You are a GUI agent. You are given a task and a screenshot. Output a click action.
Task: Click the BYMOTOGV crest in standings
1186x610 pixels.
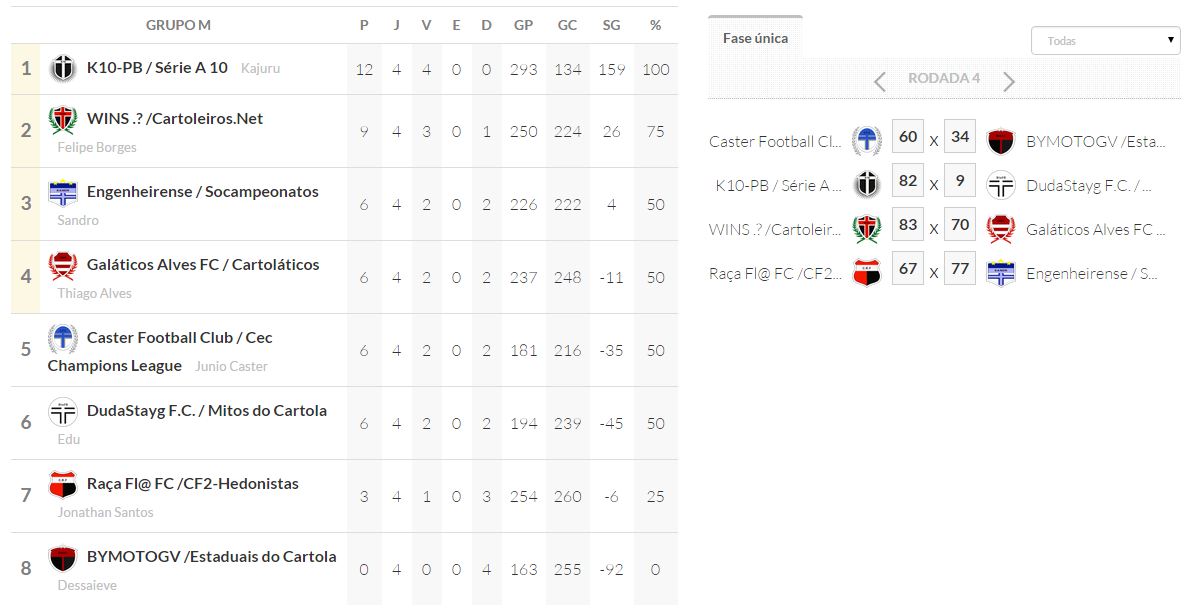click(x=63, y=558)
